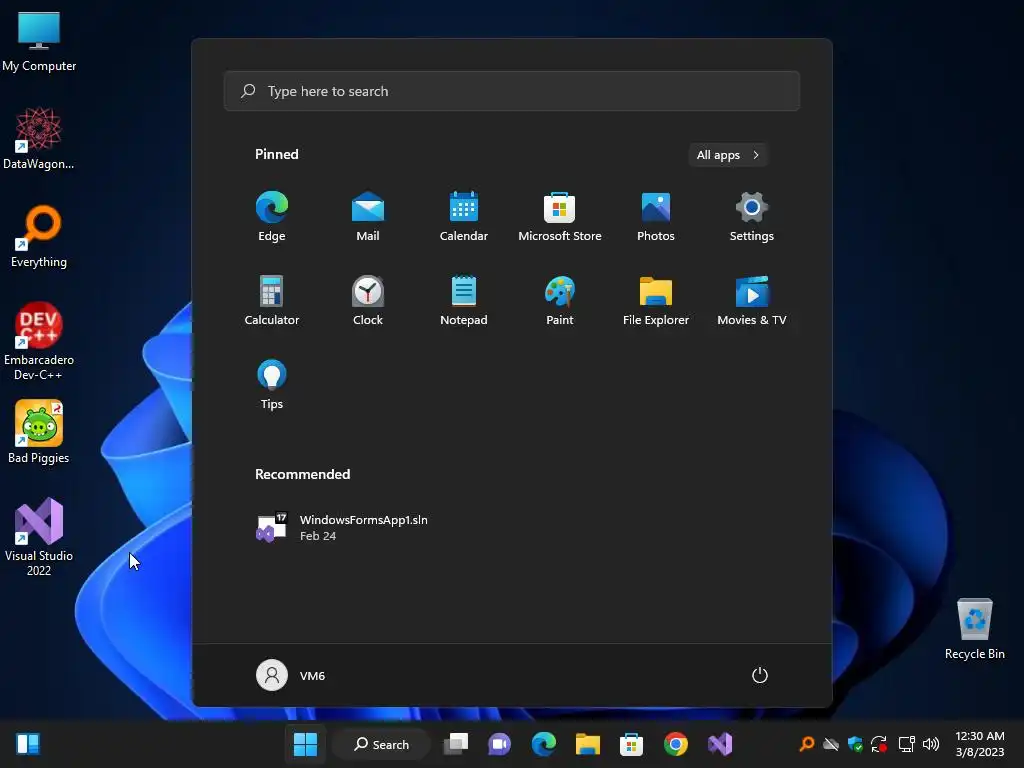Open File Explorer from pinned apps
Screen dimensions: 1024x768
point(656,300)
